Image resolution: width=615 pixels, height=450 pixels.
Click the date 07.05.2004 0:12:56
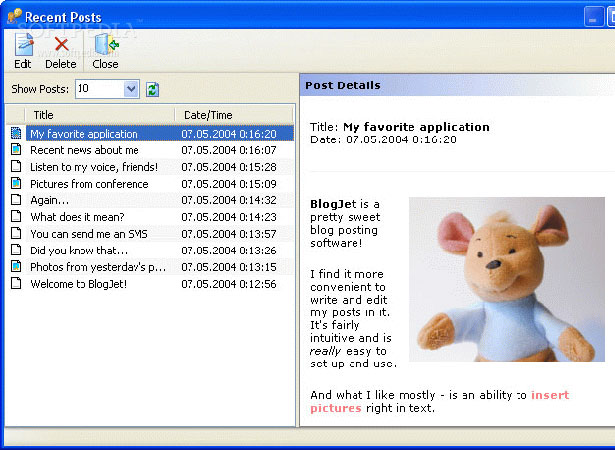click(x=229, y=284)
